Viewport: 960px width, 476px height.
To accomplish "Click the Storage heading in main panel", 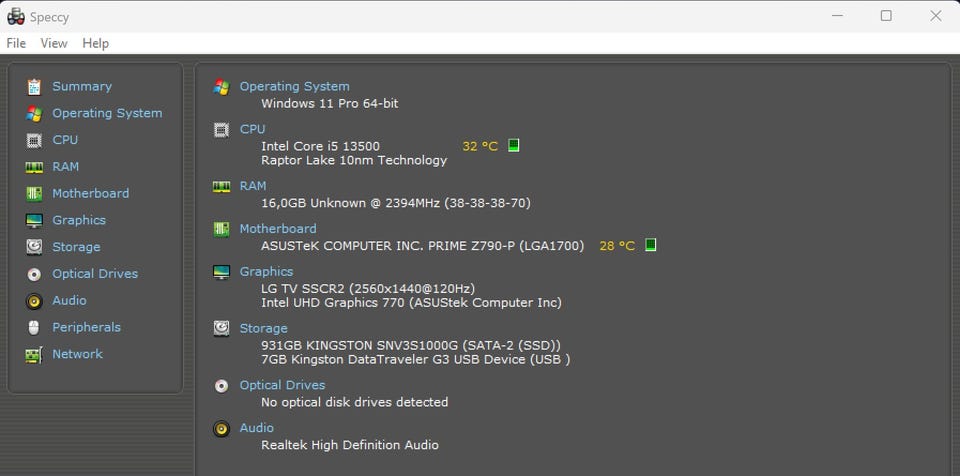I will [263, 328].
